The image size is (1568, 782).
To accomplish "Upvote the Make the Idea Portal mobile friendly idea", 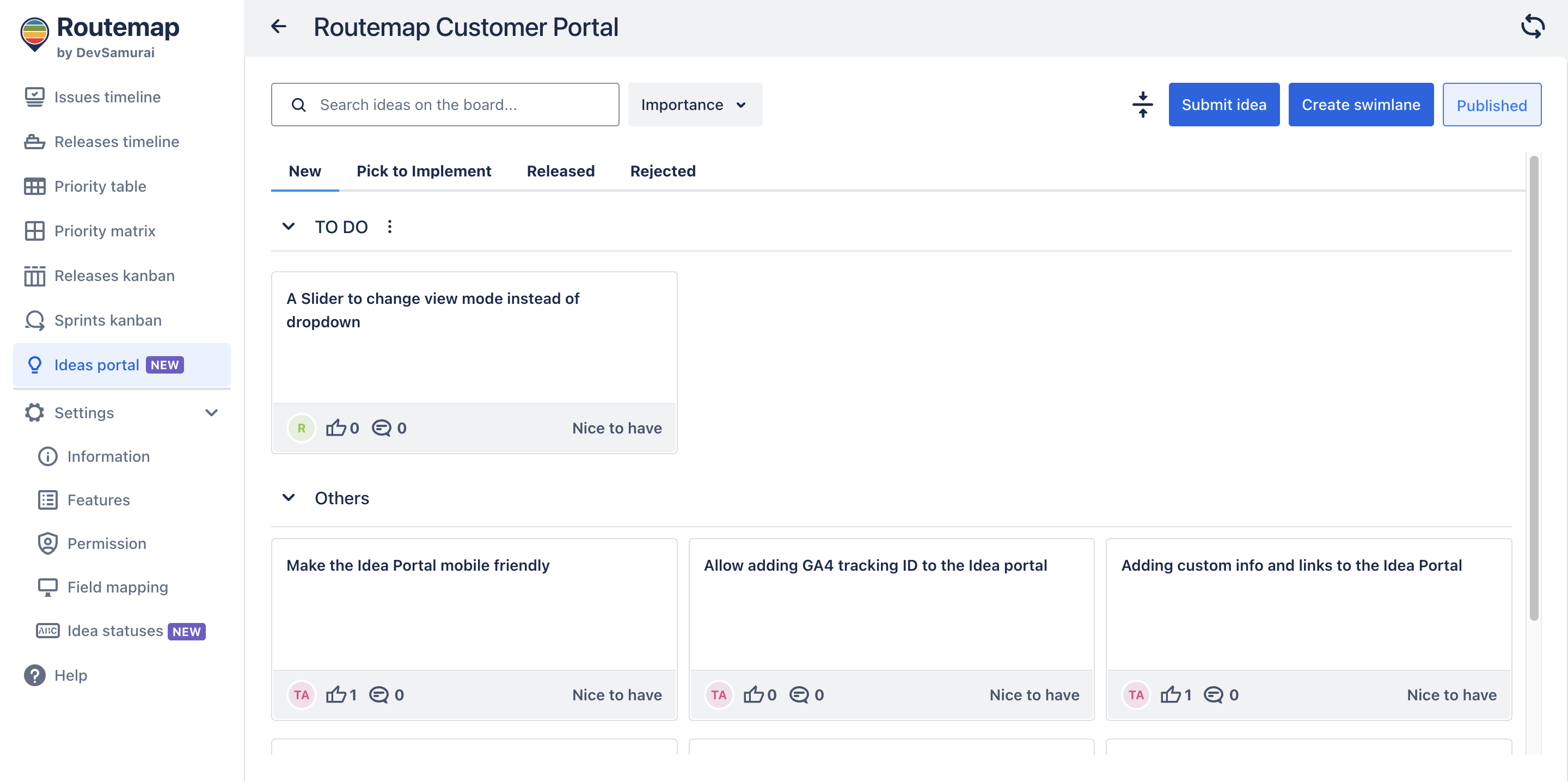I will [337, 694].
